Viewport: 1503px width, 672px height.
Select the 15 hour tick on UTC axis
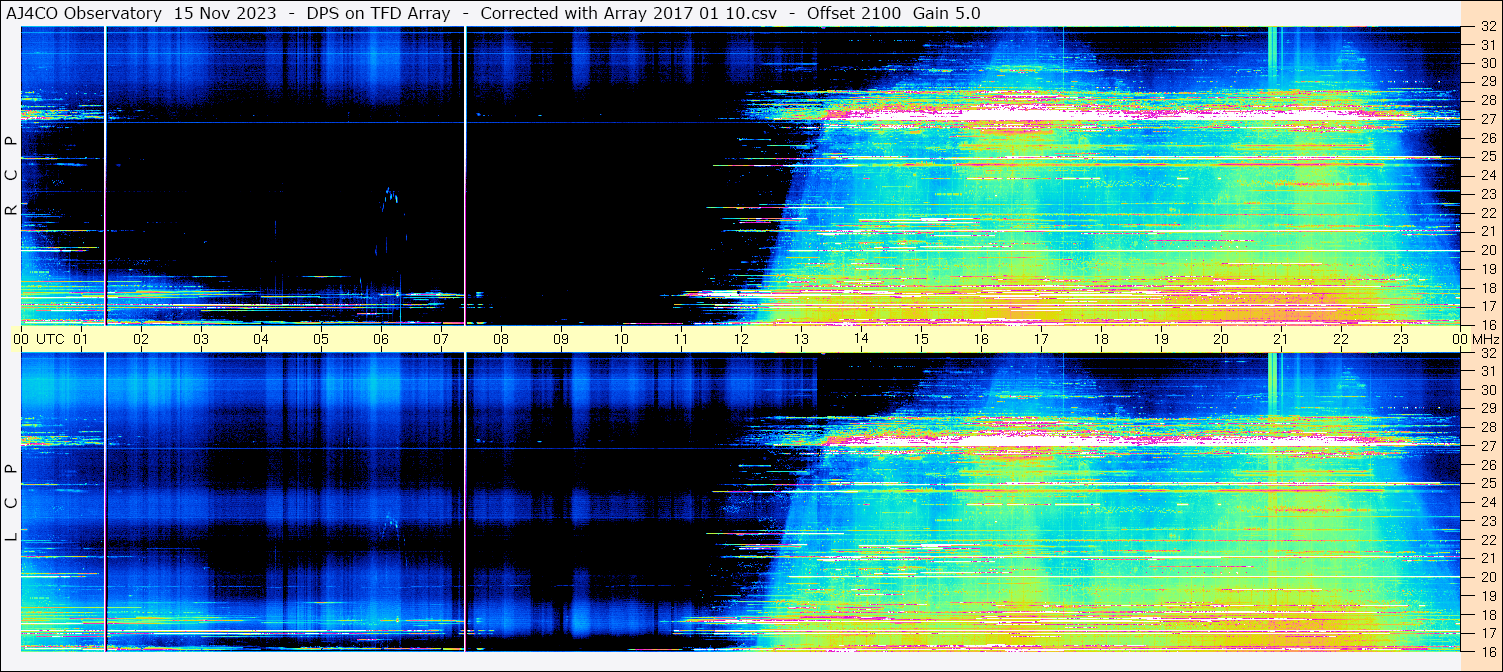pos(921,339)
